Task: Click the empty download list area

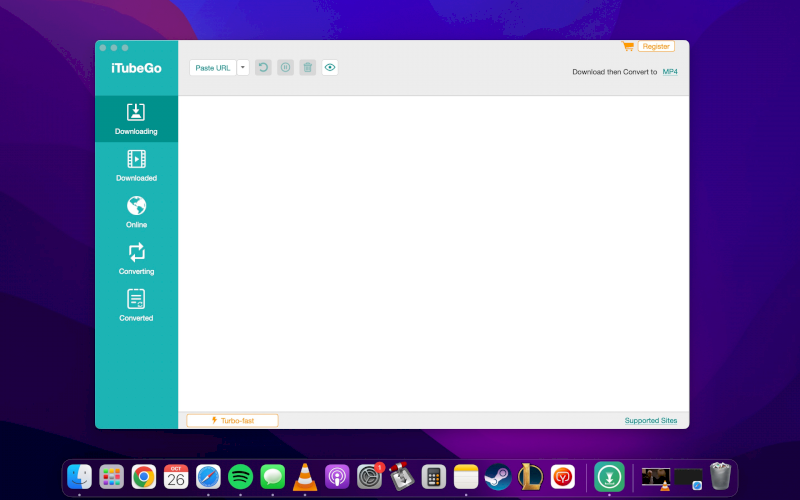Action: (x=433, y=250)
